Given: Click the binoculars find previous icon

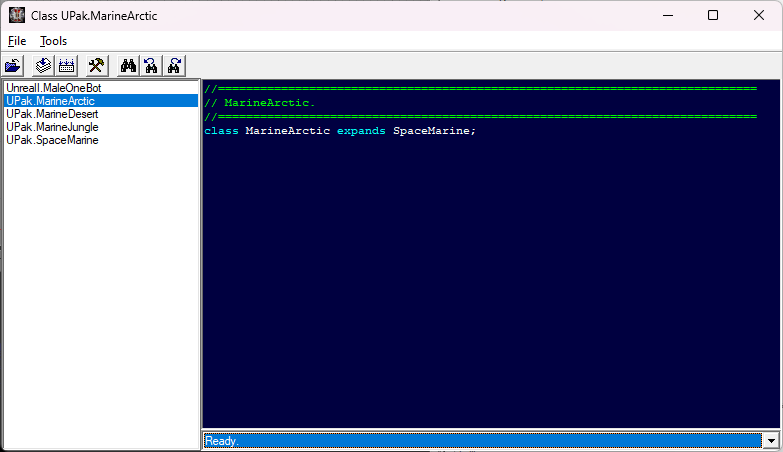Looking at the screenshot, I should 151,65.
